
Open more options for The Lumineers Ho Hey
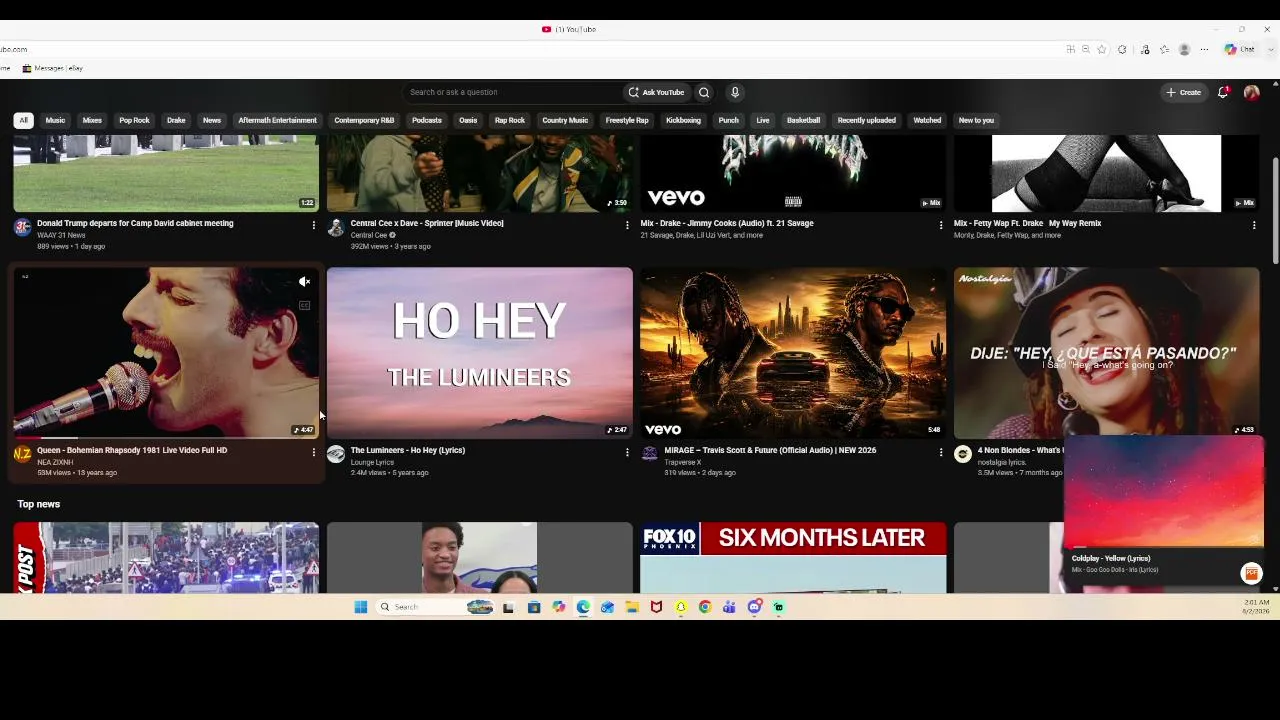point(627,452)
